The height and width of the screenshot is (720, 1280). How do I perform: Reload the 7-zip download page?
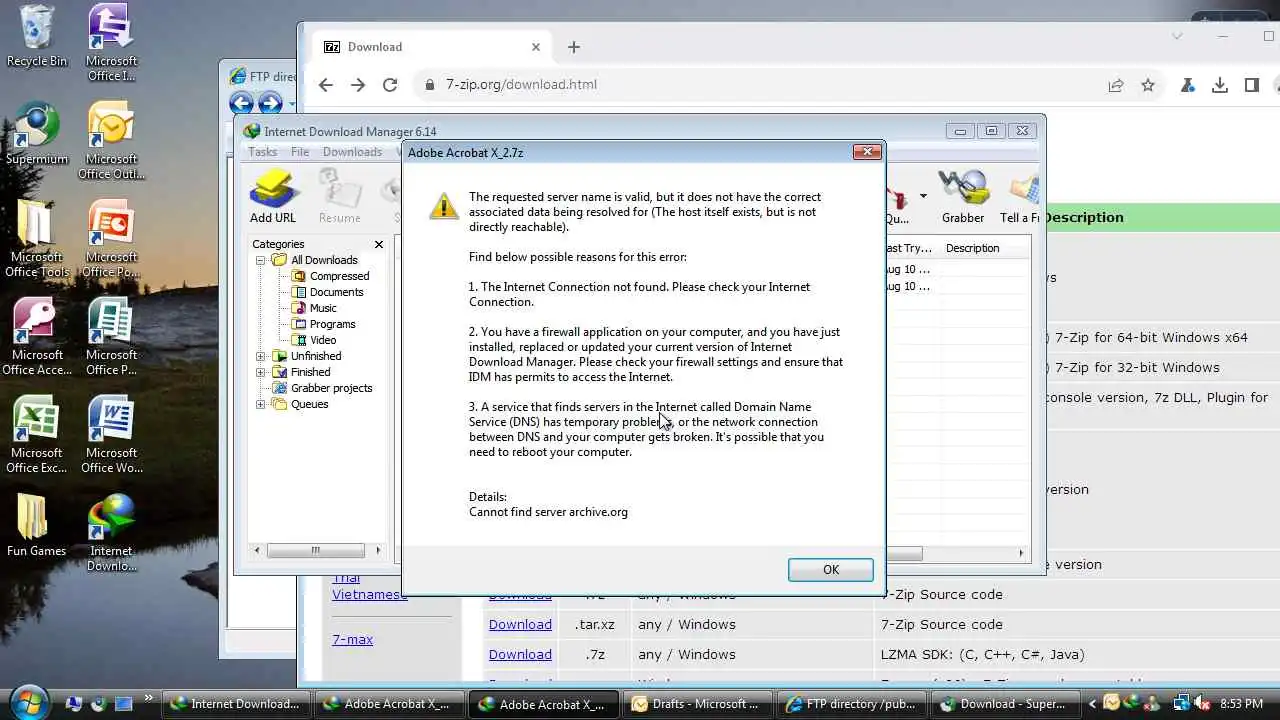390,85
